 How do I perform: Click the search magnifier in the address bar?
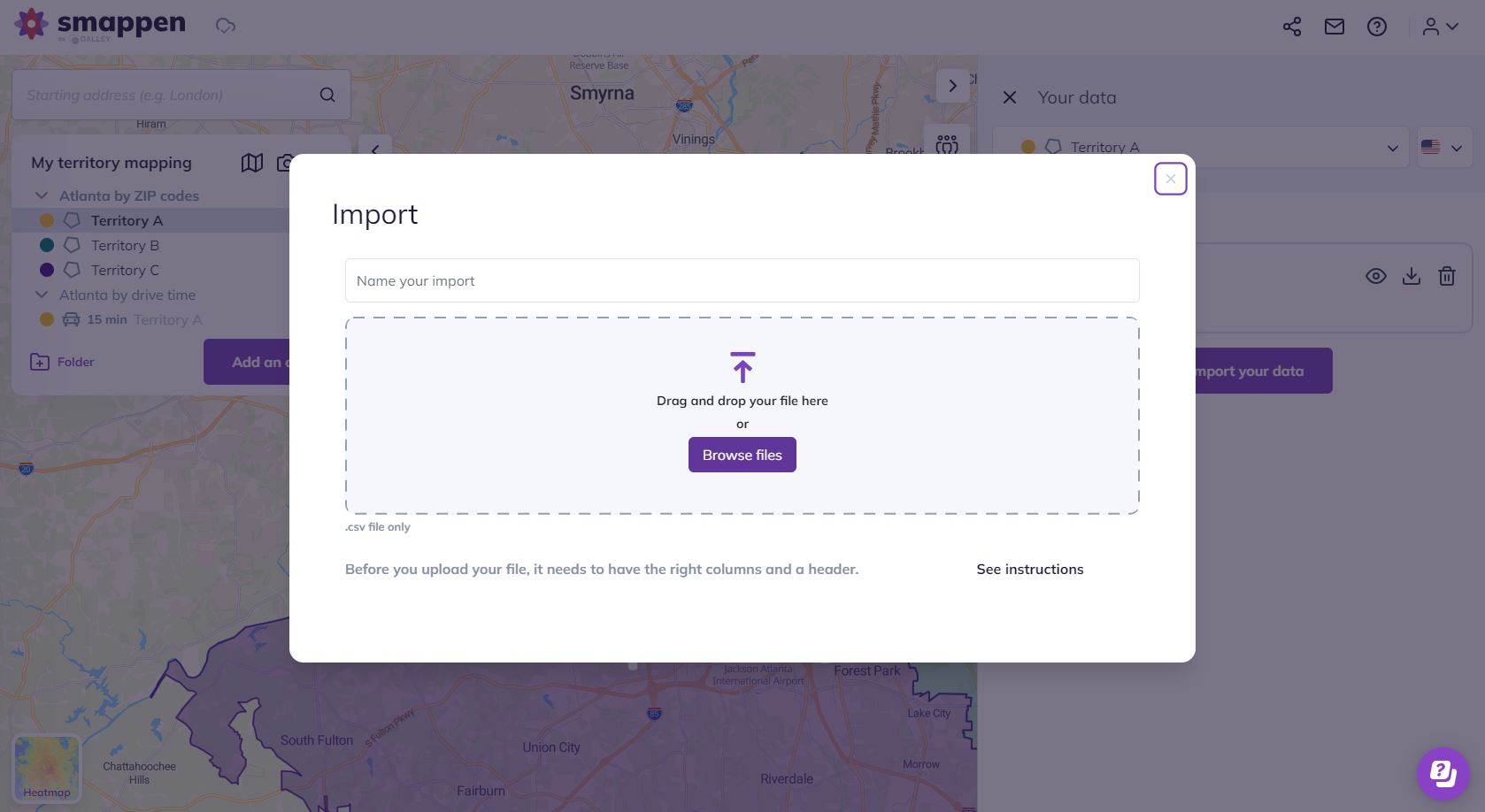coord(327,94)
